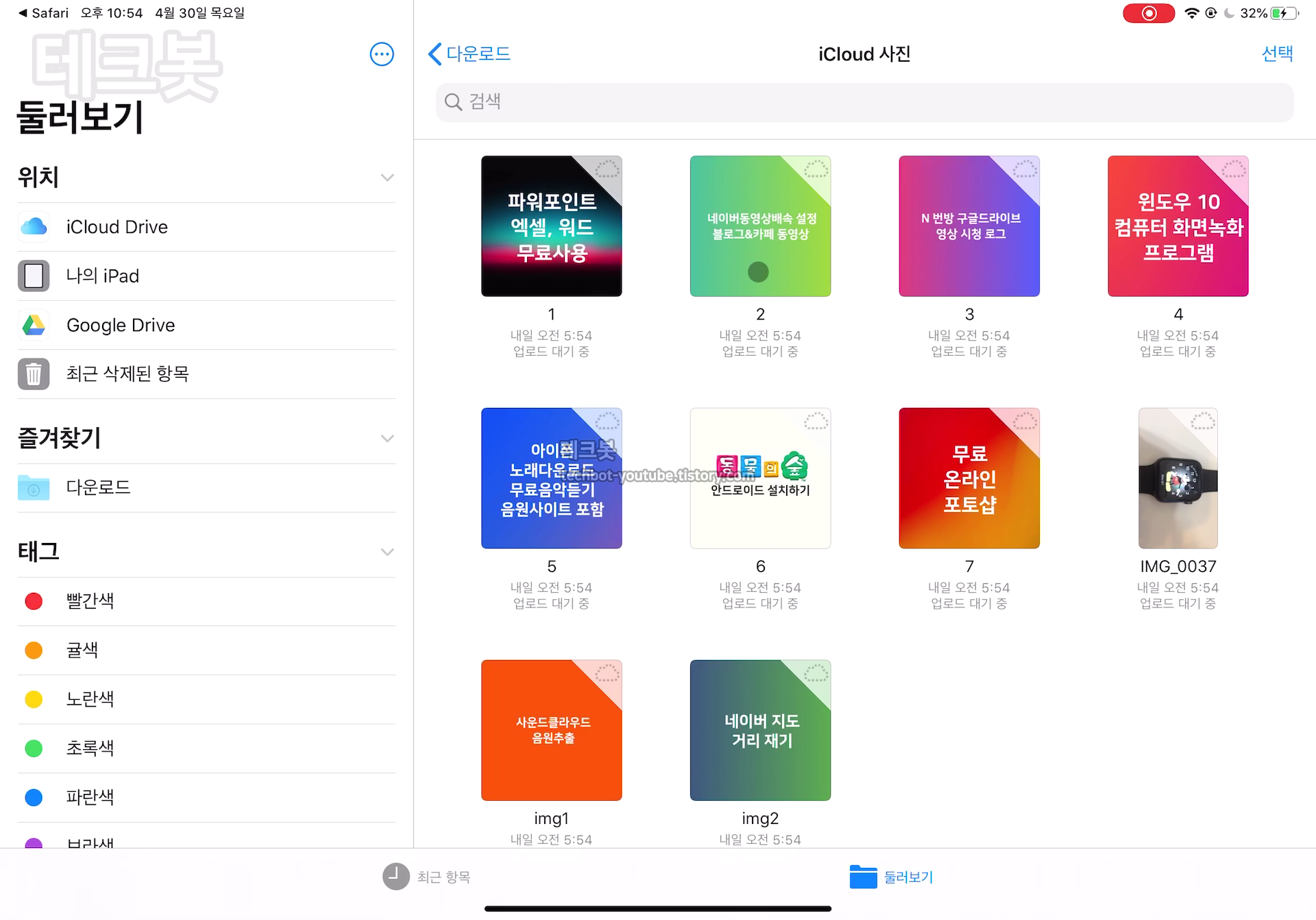Go back to 다운로드 folder
The width and height of the screenshot is (1316, 920).
coord(470,53)
